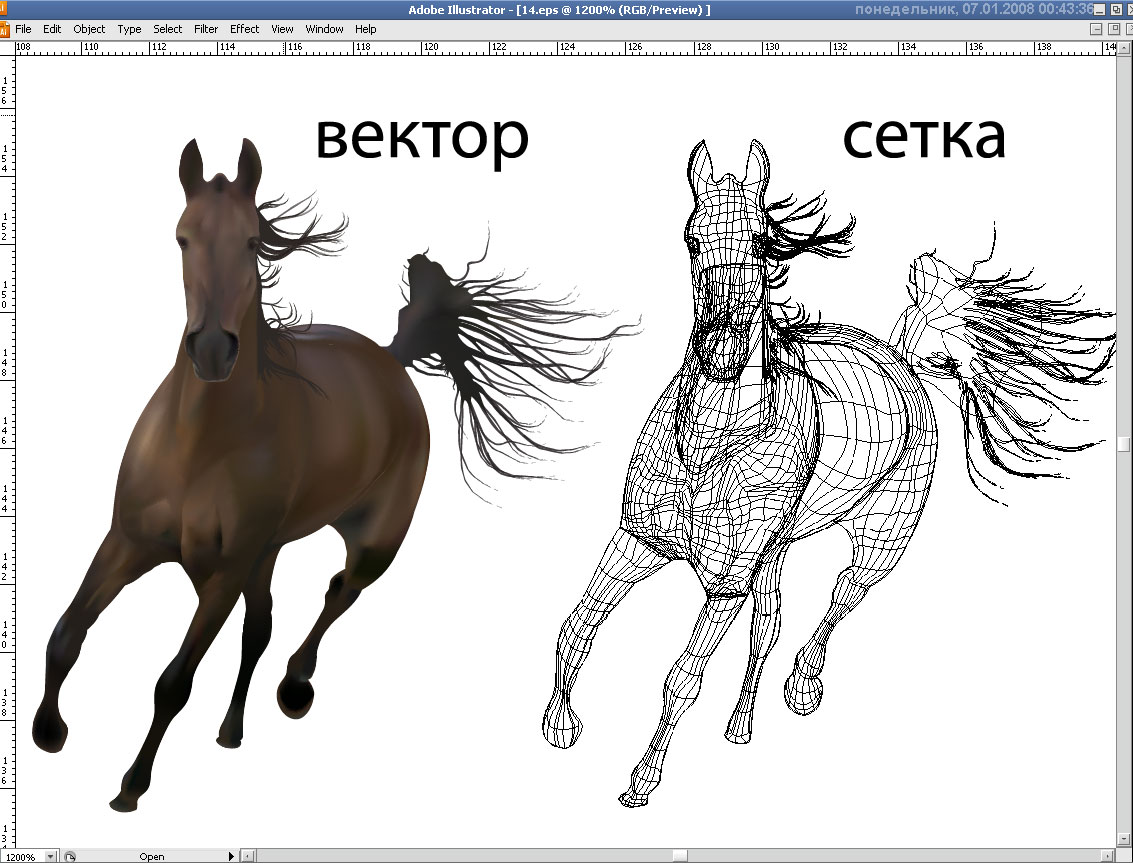Click the horizontal scrollbar thumb
The height and width of the screenshot is (864, 1133).
click(x=680, y=857)
